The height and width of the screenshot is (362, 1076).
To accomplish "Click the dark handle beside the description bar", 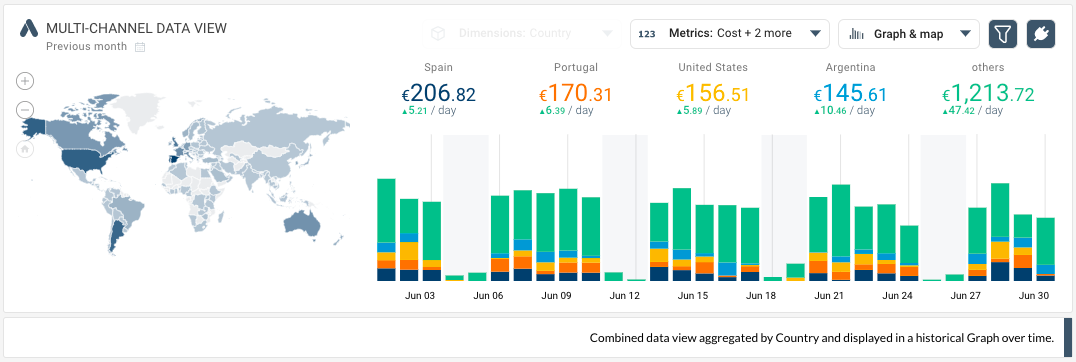I will [x=1067, y=337].
